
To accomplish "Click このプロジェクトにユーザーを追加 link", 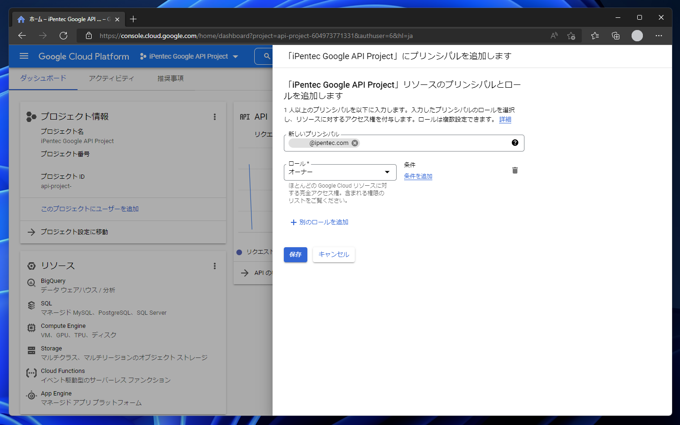I will pos(90,209).
